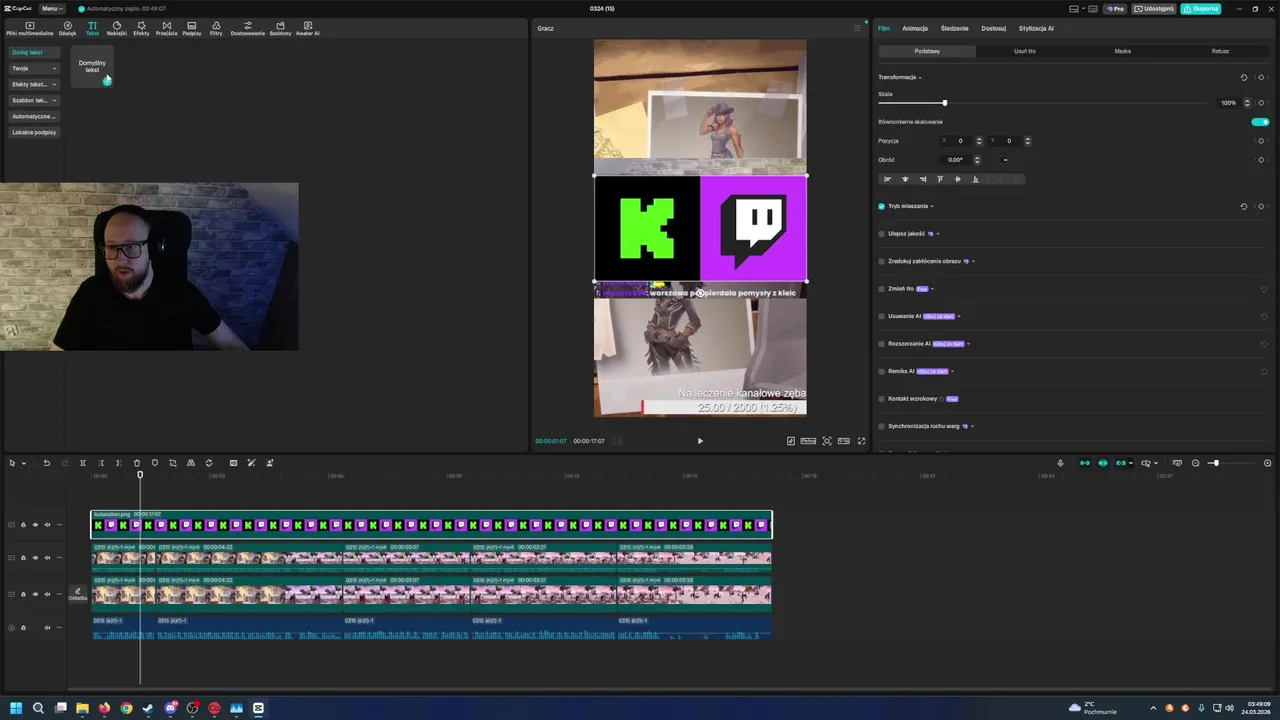Click the microphone record voiceover icon
Viewport: 1280px width, 720px height.
click(x=1060, y=463)
